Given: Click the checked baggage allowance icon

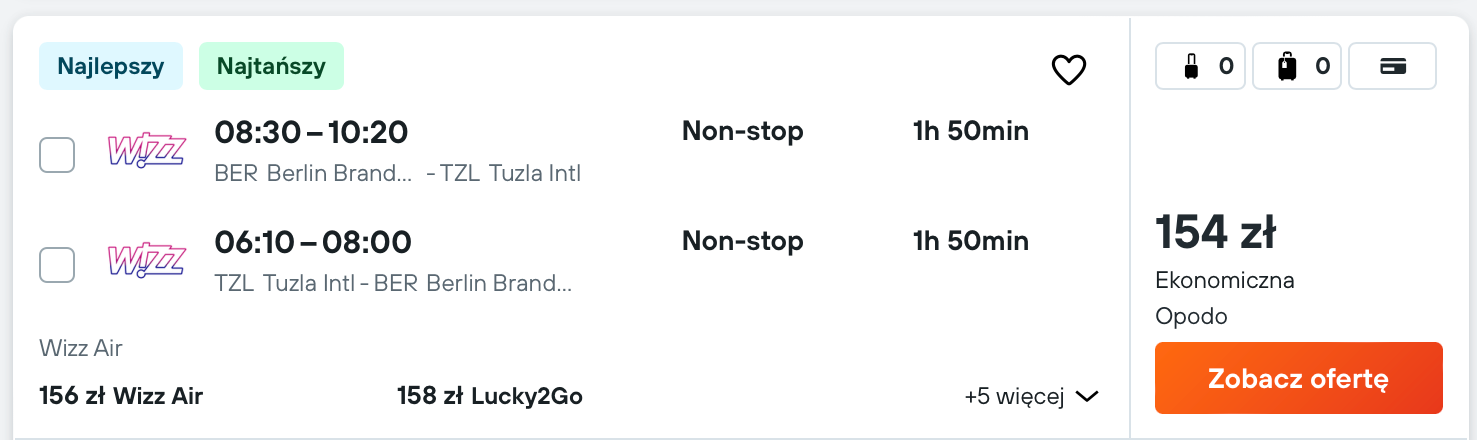Looking at the screenshot, I should [x=1287, y=67].
